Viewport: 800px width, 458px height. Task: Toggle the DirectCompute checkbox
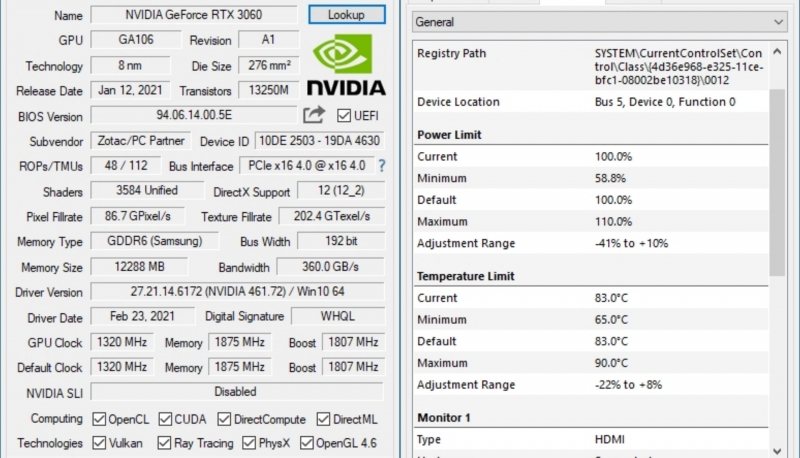click(224, 419)
